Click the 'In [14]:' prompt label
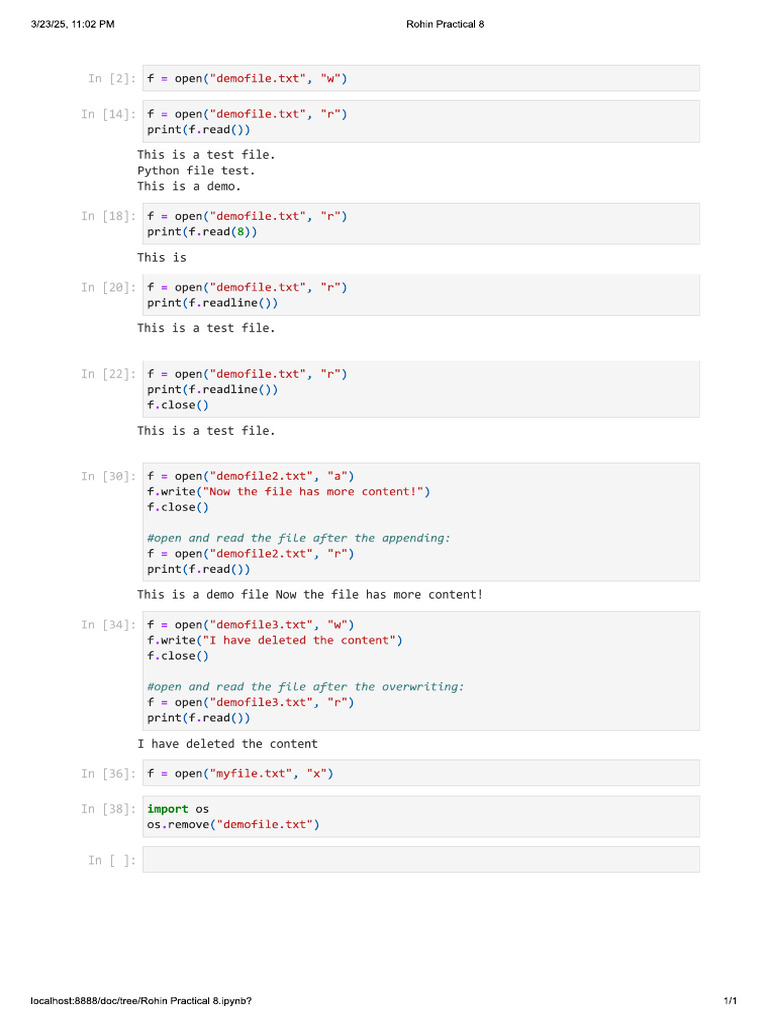The height and width of the screenshot is (1024, 768). pyautogui.click(x=108, y=114)
